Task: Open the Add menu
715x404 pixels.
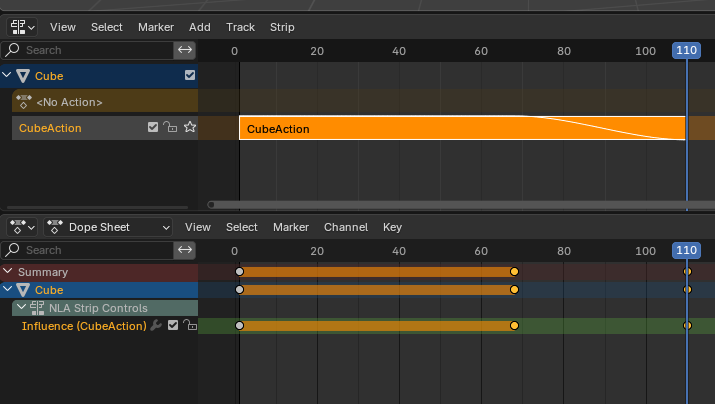Action: (200, 27)
